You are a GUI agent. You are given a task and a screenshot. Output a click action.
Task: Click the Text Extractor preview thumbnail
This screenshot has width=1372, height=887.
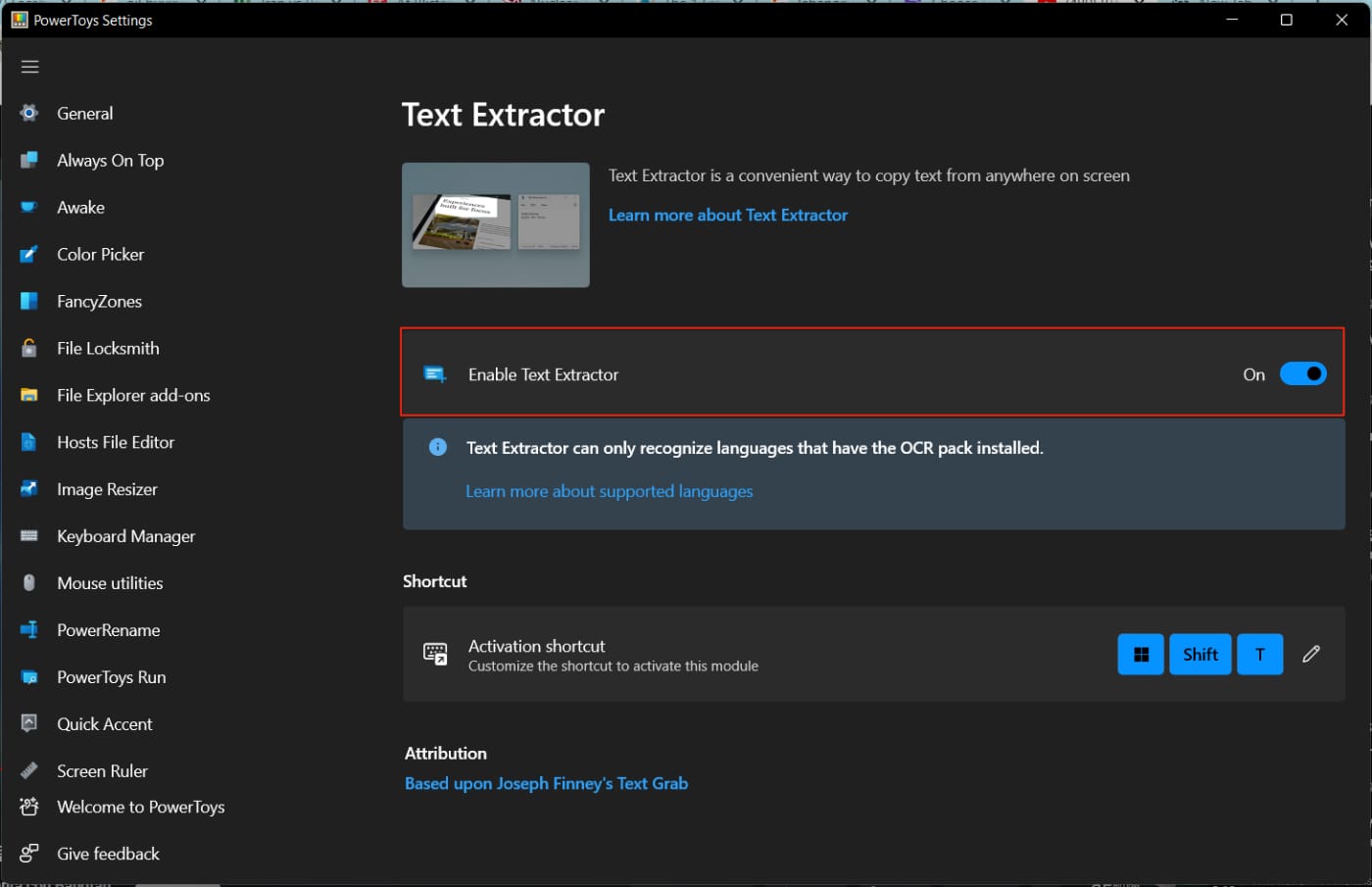tap(496, 224)
